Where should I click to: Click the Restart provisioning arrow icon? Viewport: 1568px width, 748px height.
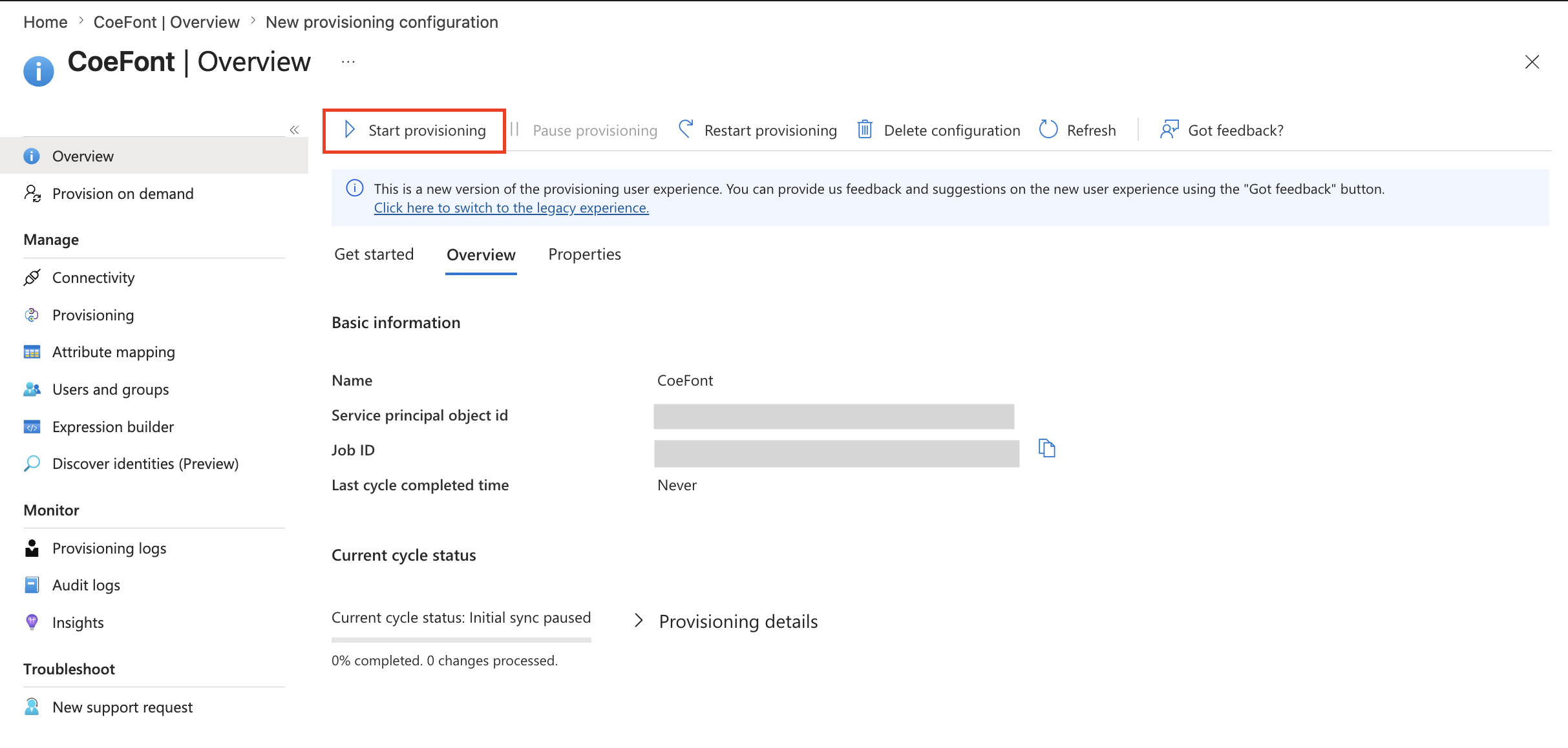(x=686, y=129)
